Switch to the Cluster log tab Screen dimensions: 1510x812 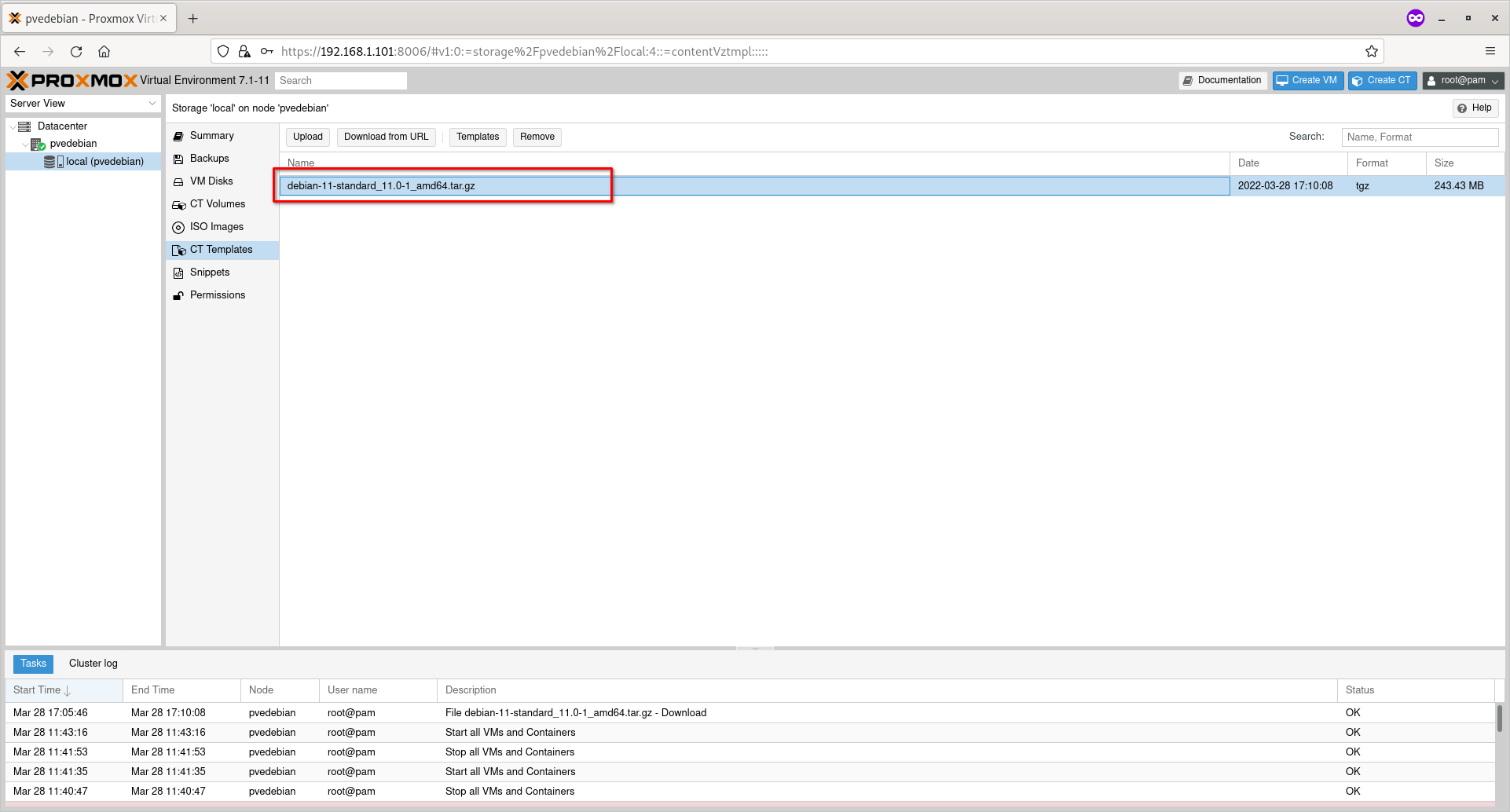pyautogui.click(x=93, y=664)
